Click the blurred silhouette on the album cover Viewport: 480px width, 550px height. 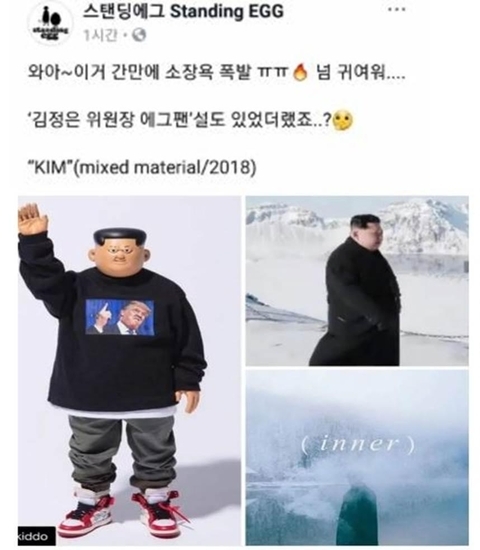[358, 512]
